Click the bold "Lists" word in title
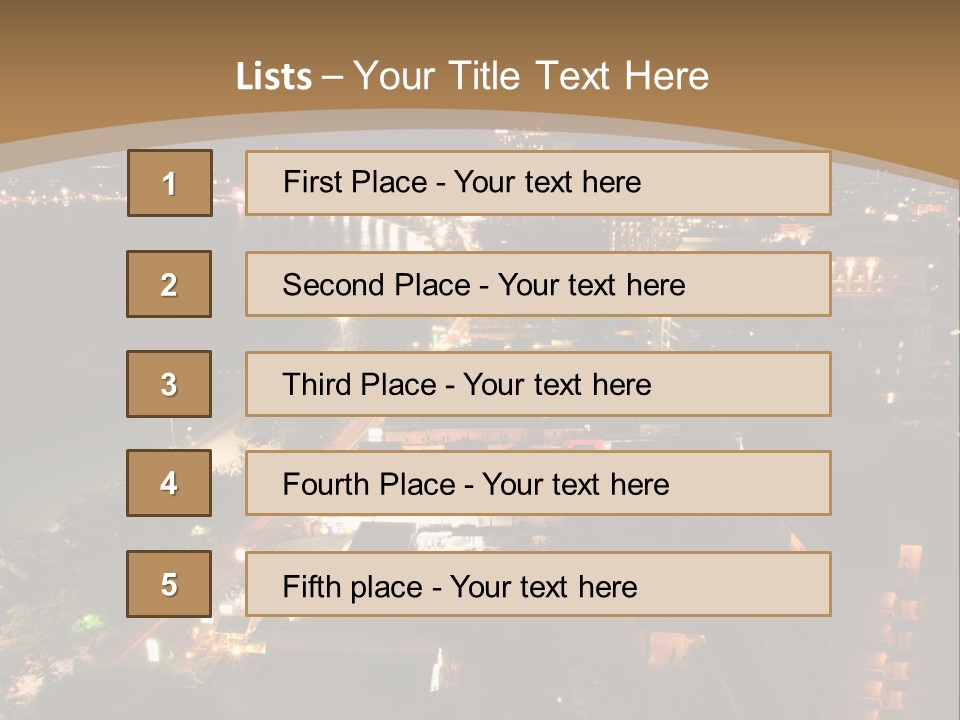 click(x=273, y=76)
